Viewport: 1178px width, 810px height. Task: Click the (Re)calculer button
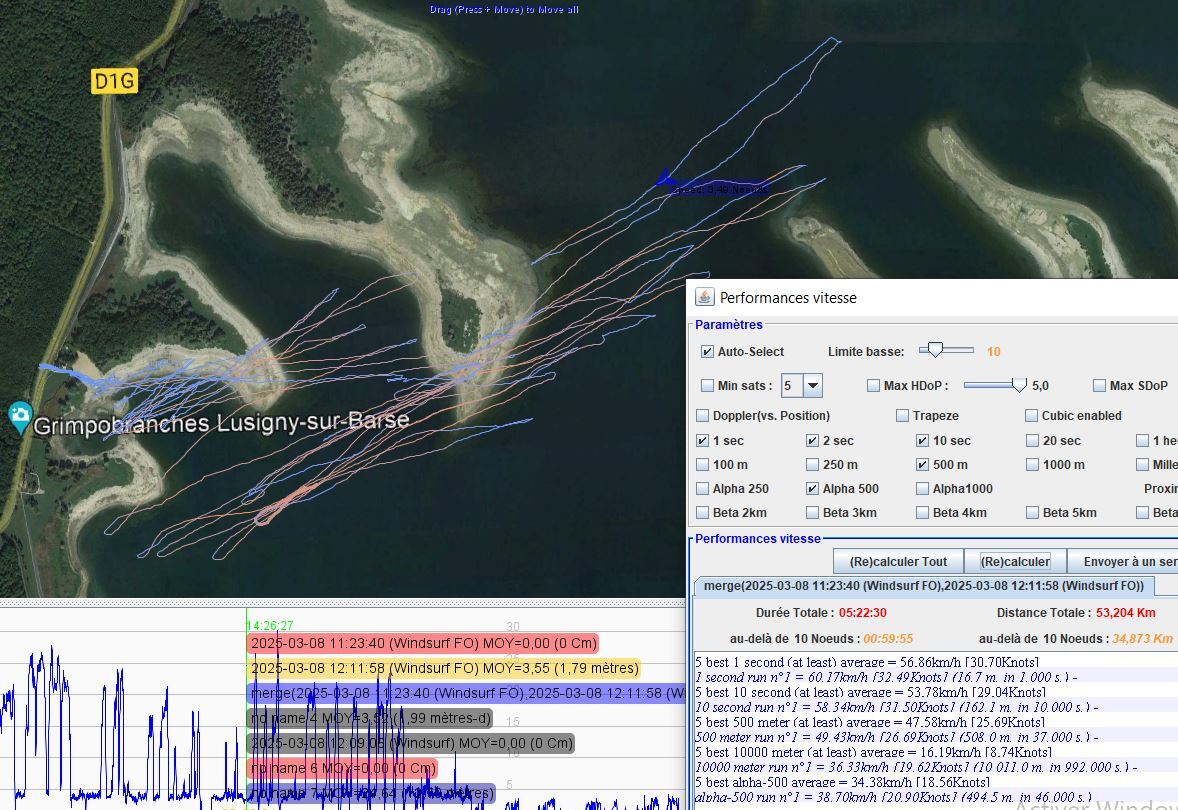pyautogui.click(x=1014, y=562)
